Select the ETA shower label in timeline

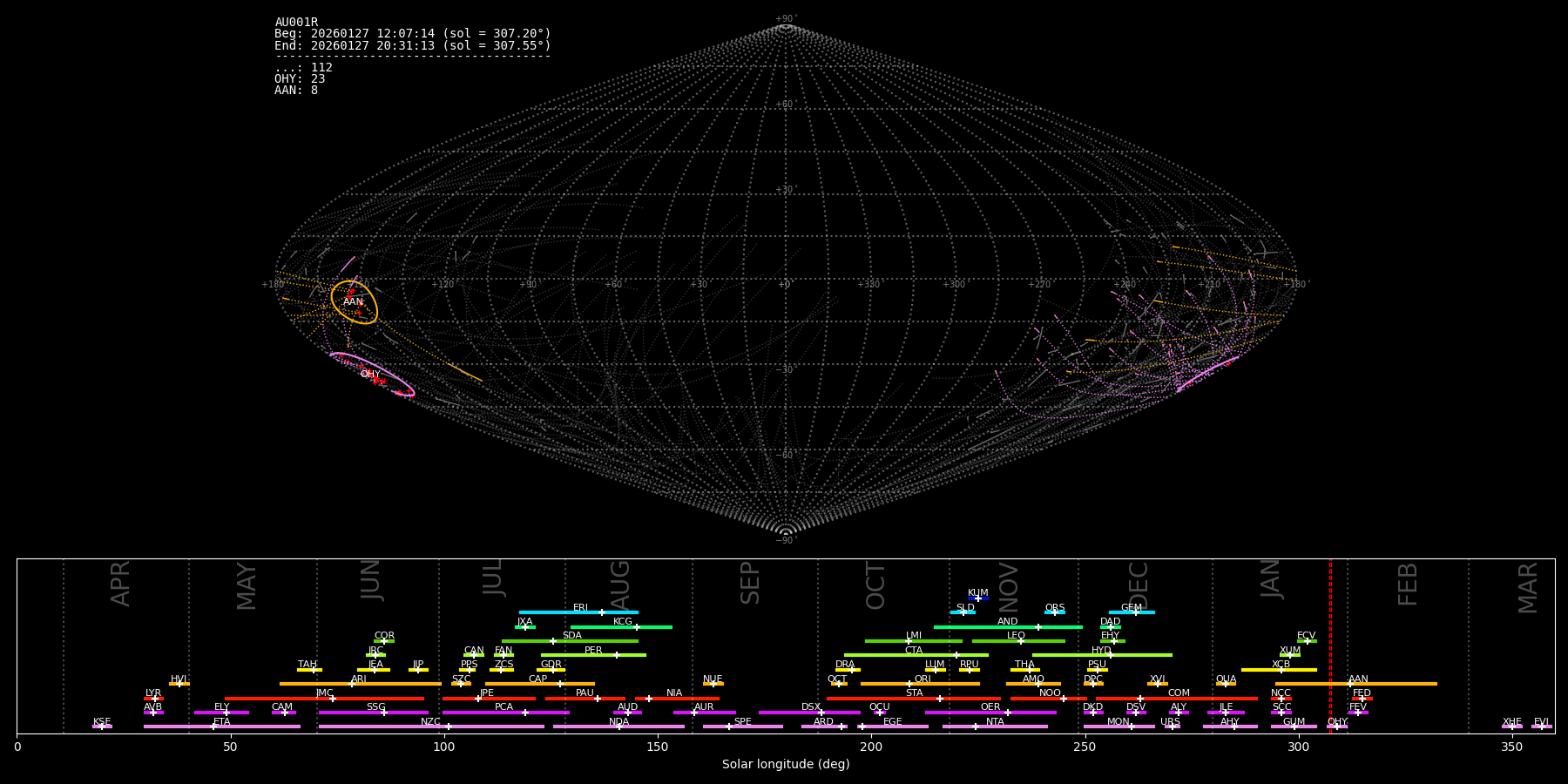222,722
